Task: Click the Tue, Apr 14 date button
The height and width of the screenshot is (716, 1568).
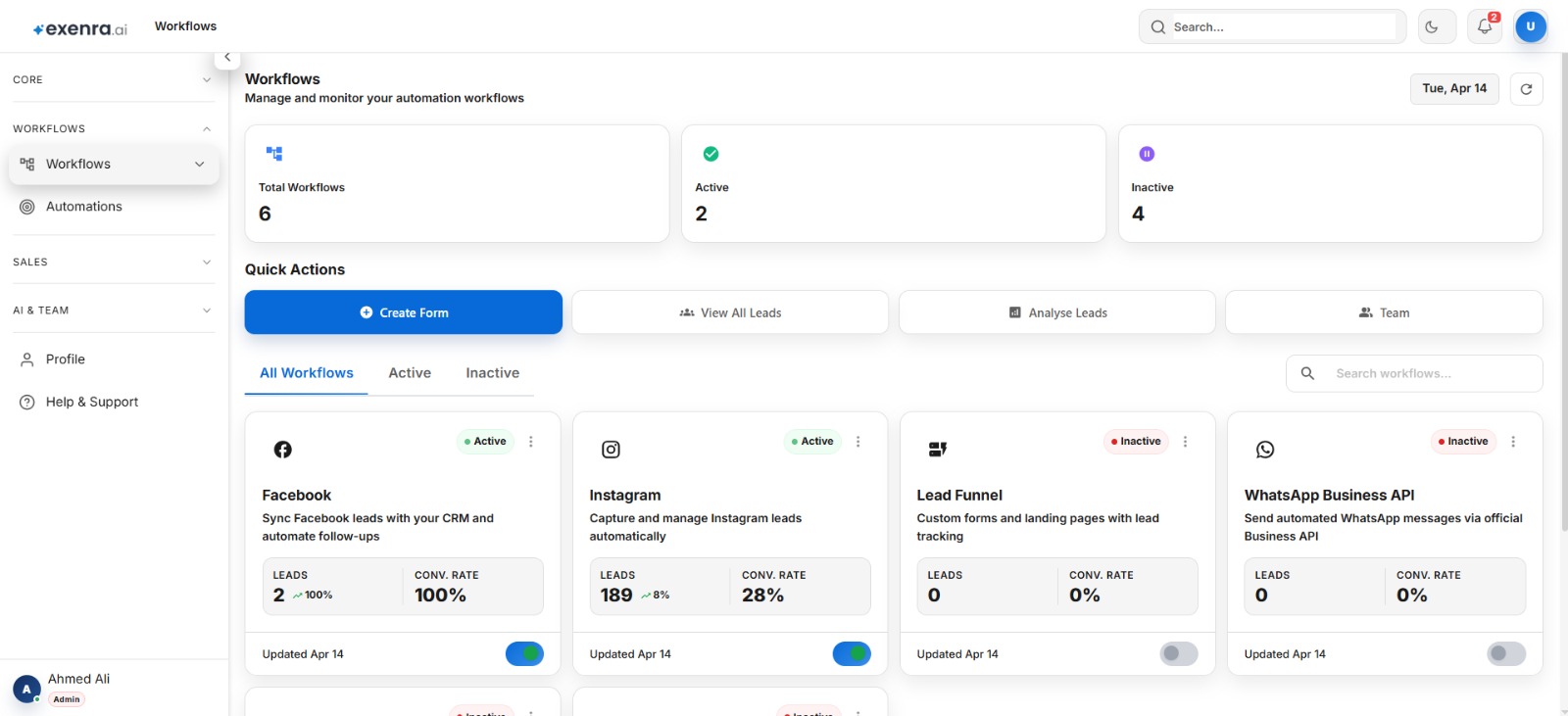Action: tap(1454, 89)
